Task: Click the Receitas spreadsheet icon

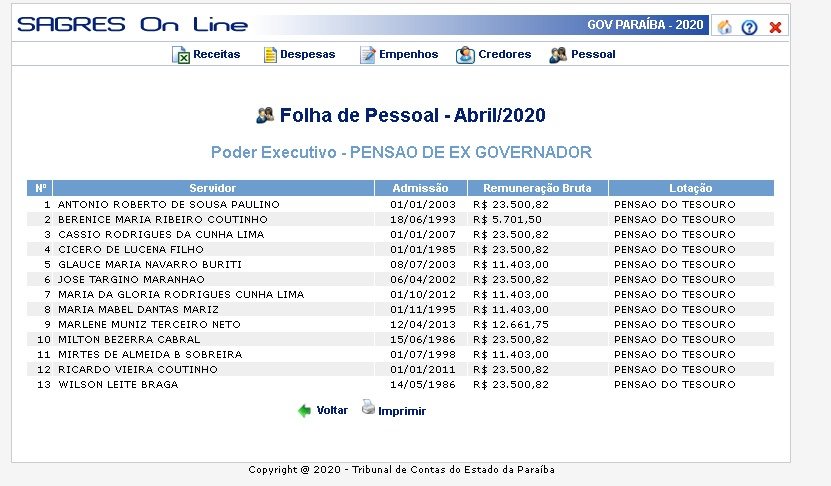Action: pos(181,55)
